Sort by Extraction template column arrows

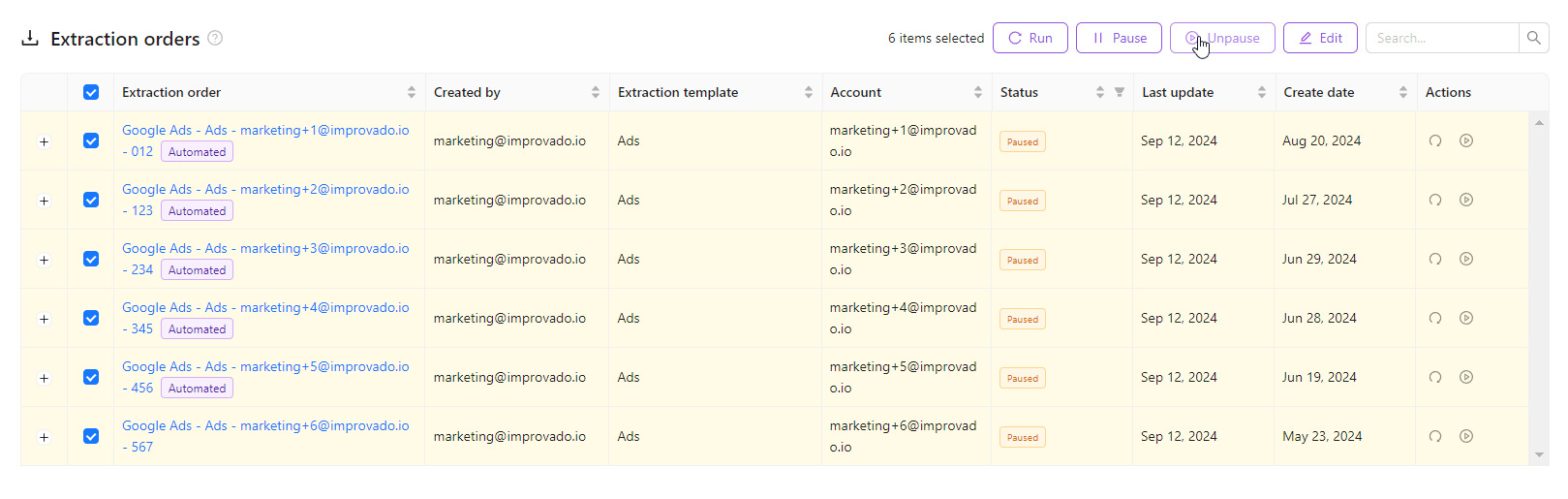pyautogui.click(x=809, y=92)
